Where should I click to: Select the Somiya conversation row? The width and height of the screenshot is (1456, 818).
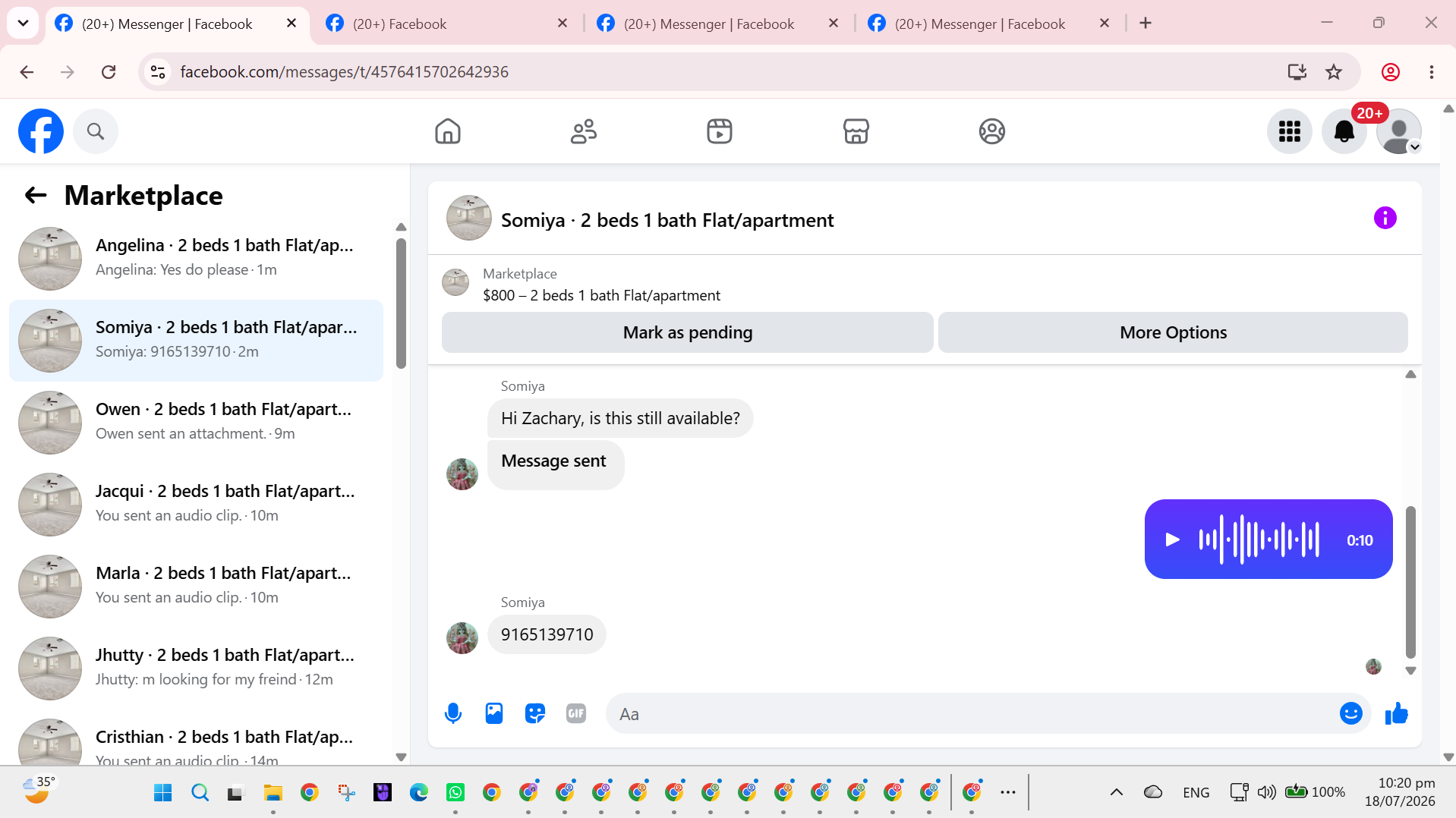(196, 340)
